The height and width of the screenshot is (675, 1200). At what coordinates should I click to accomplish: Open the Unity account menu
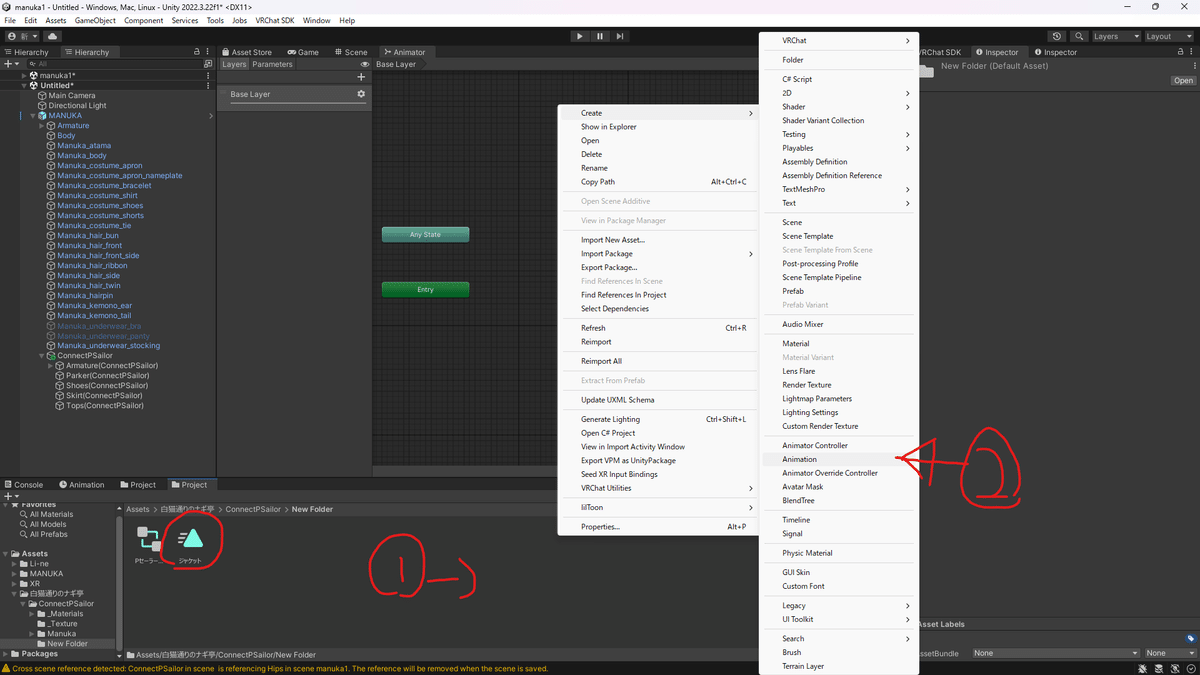(x=23, y=36)
